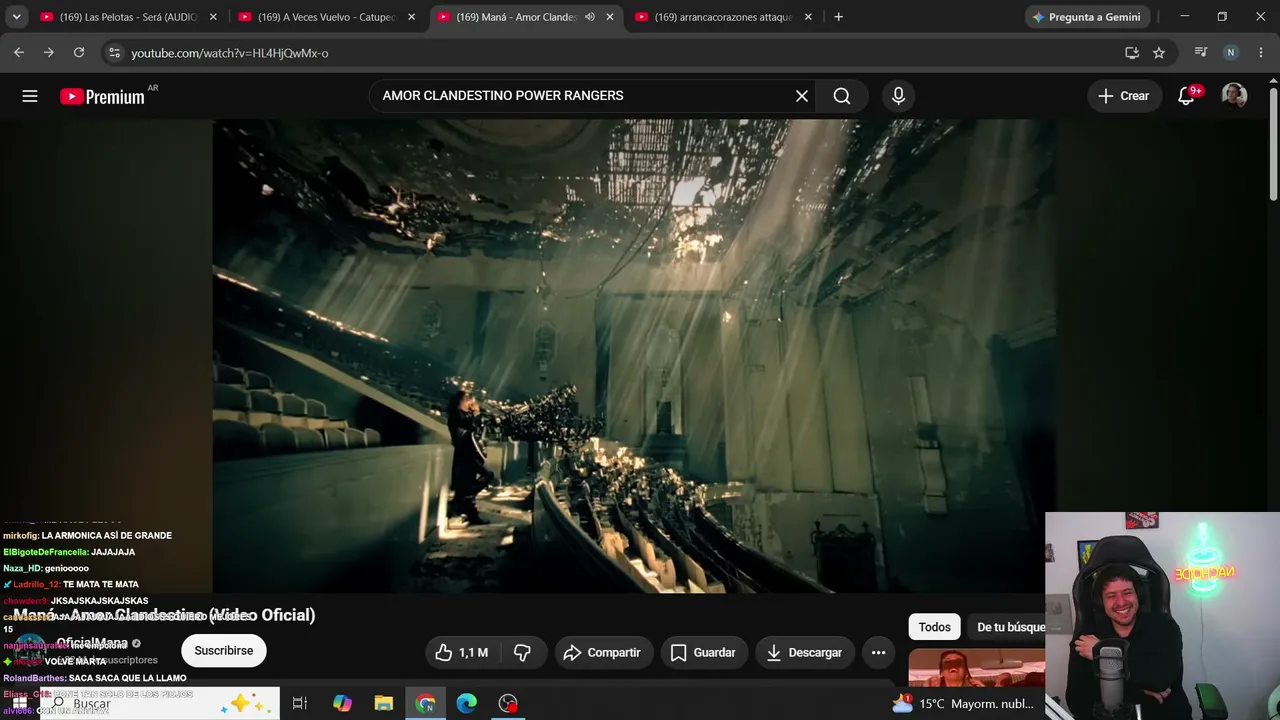Switch to the Las Pelotas - Será tab
The image size is (1280, 720).
point(127,17)
